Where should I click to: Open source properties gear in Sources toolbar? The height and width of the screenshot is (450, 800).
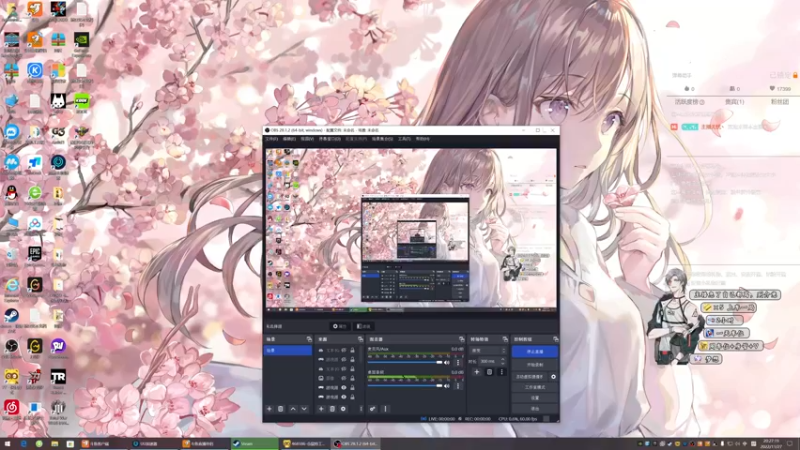pyautogui.click(x=343, y=409)
